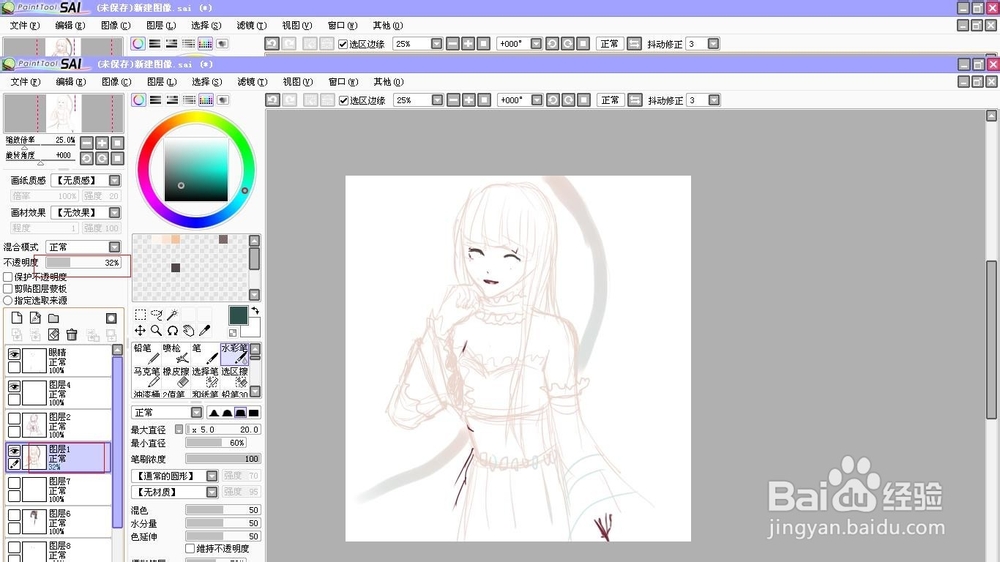
Task: Open 抖动修正 stabilizer dropdown in front window
Action: pyautogui.click(x=714, y=100)
